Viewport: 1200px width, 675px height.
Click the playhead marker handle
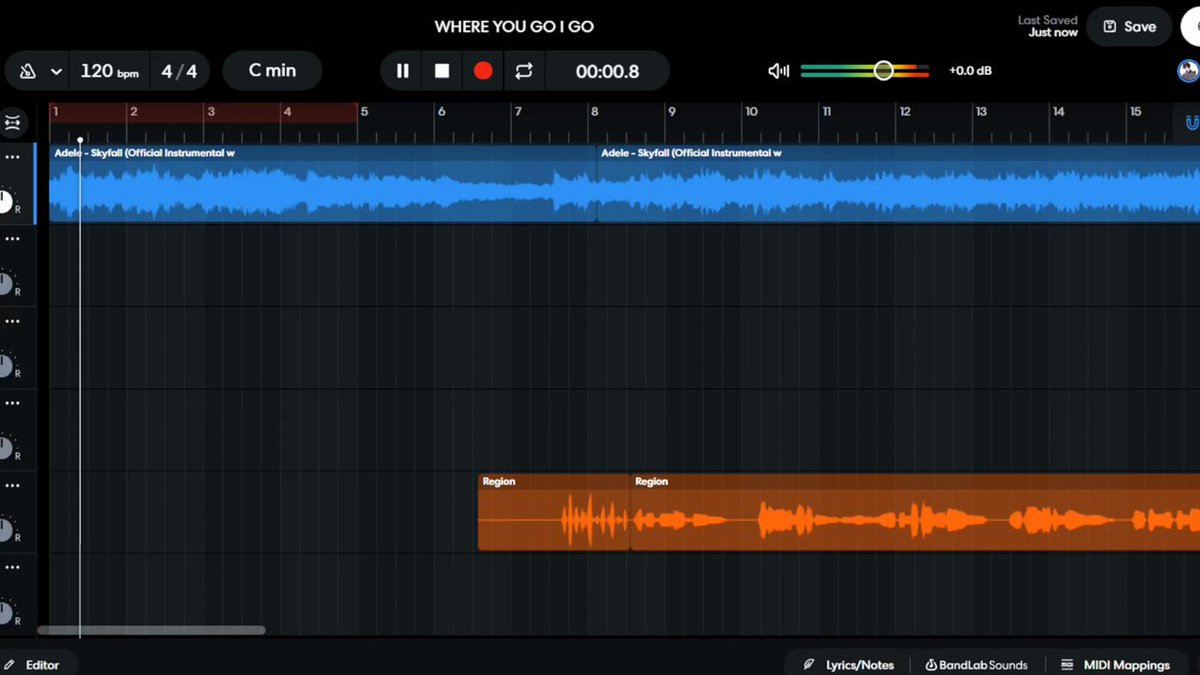tap(80, 140)
